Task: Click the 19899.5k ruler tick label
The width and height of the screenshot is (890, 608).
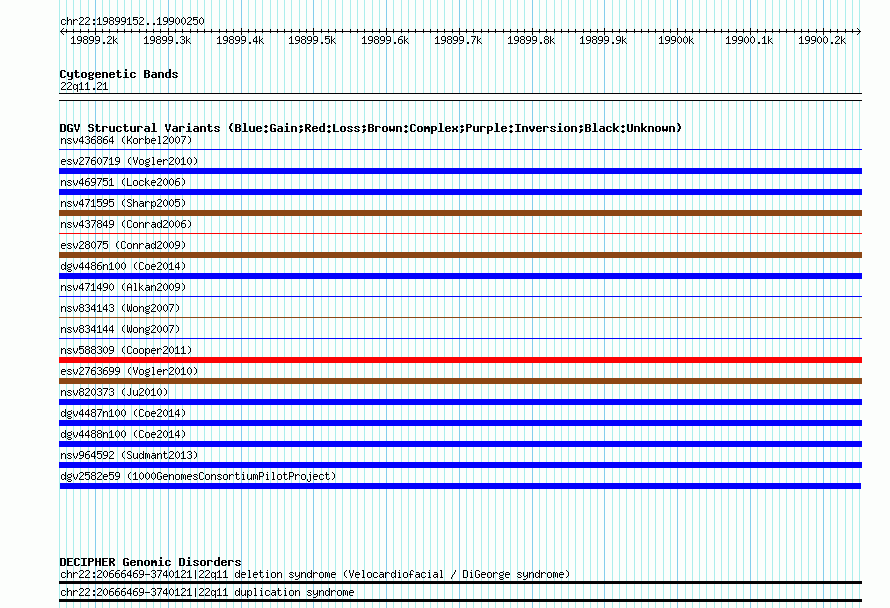Action: [312, 40]
